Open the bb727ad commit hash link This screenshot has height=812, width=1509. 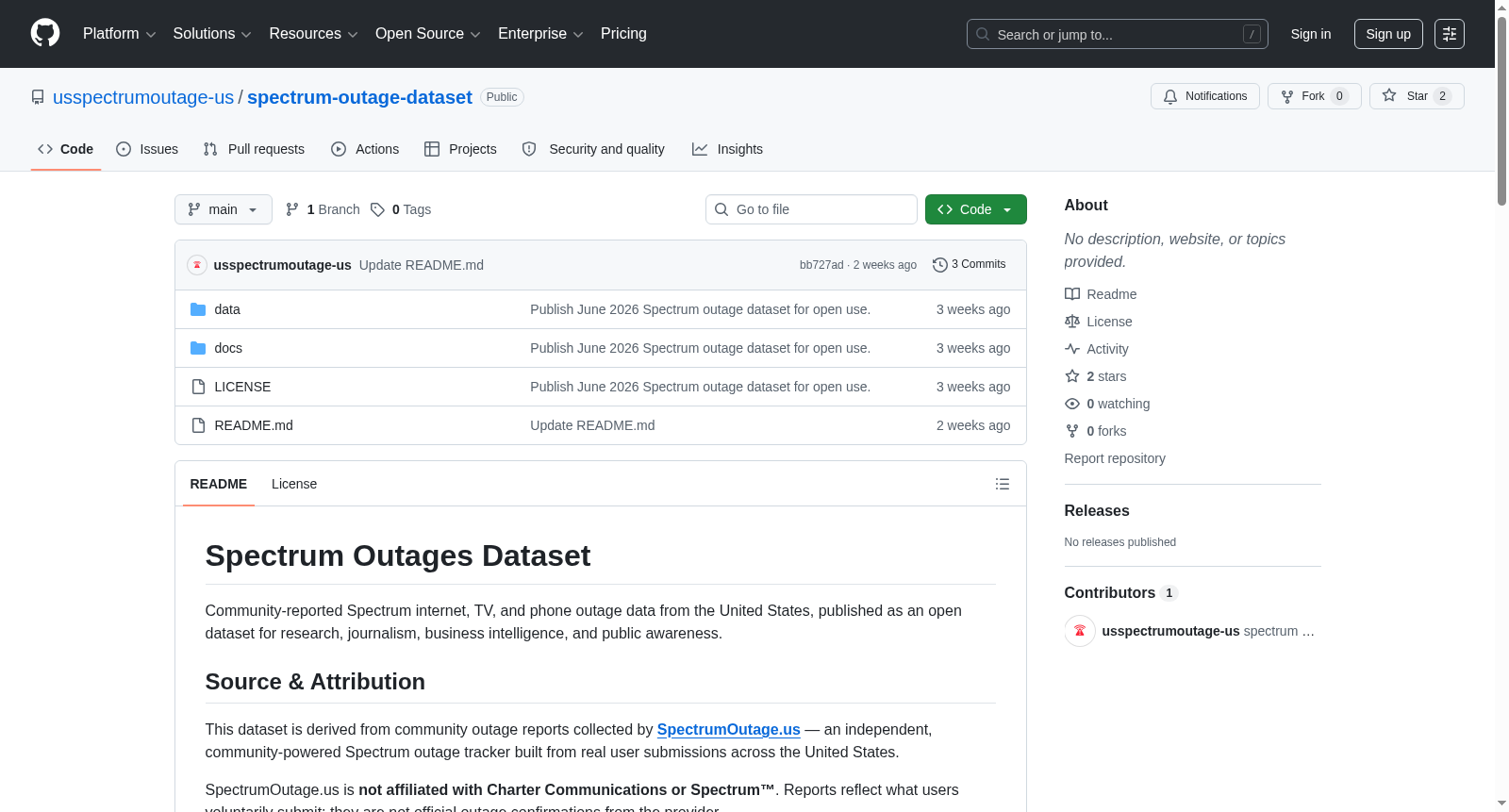pyautogui.click(x=821, y=265)
